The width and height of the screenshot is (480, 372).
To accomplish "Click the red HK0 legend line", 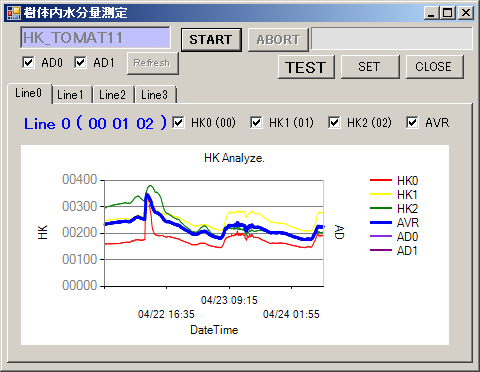I will [x=381, y=180].
